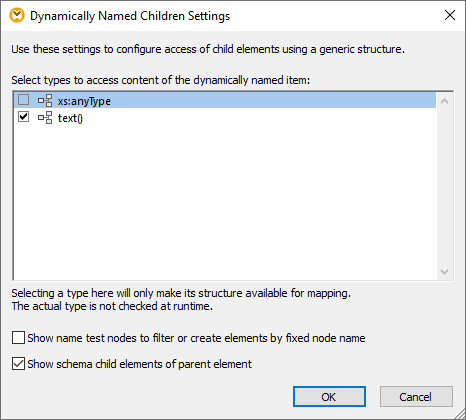Tick the xs:anyType checkbox
The image size is (466, 420).
click(23, 100)
